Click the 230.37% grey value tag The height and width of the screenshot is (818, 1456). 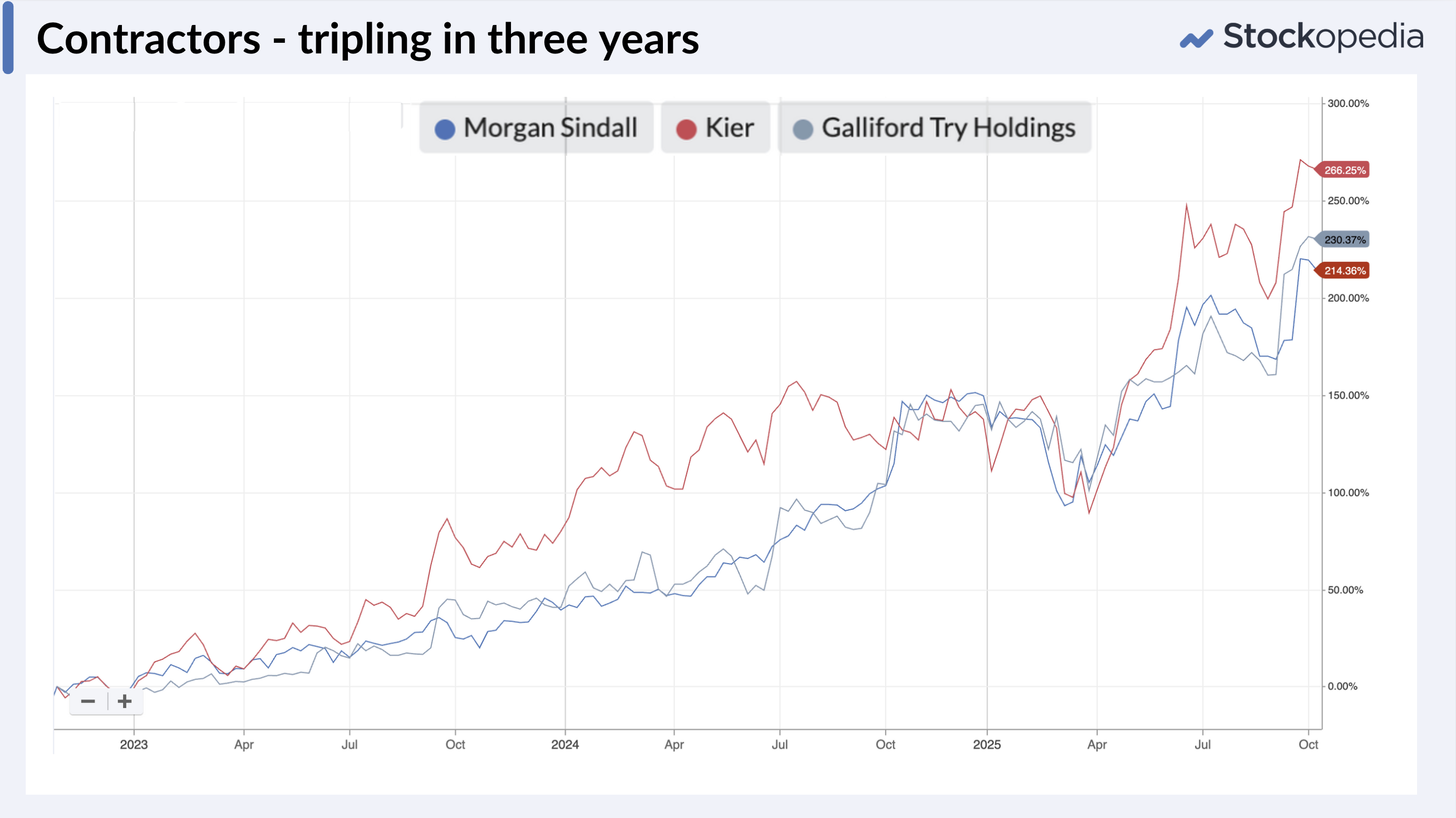tap(1344, 239)
